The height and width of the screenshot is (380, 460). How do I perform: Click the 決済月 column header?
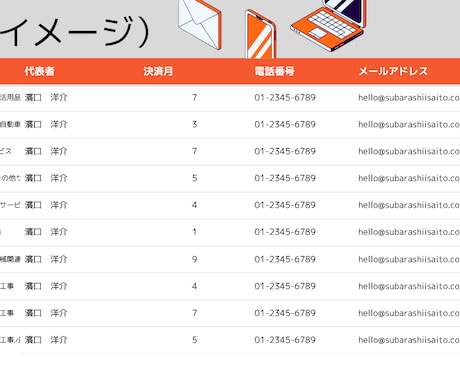(158, 71)
